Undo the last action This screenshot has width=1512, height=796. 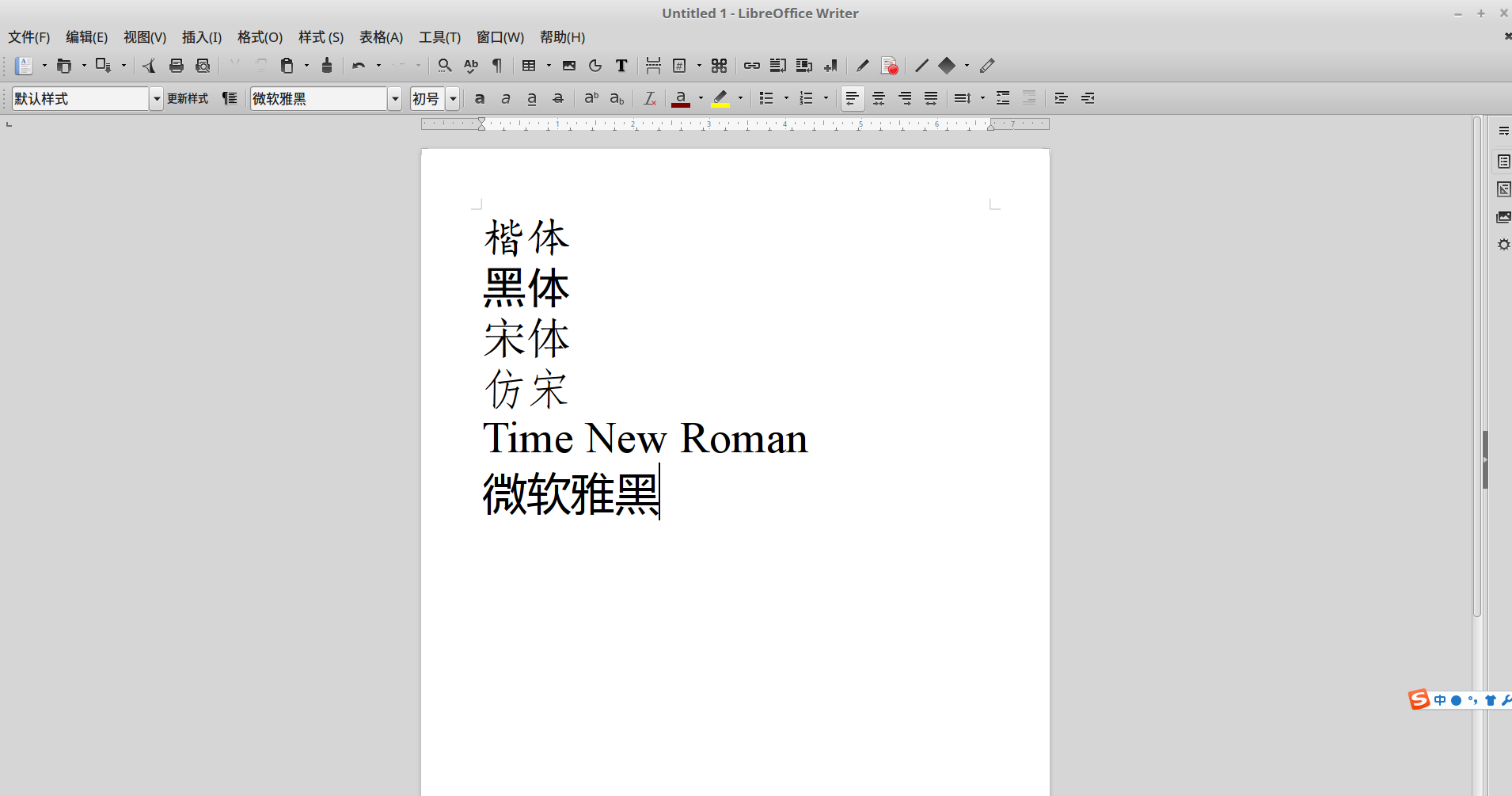359,66
